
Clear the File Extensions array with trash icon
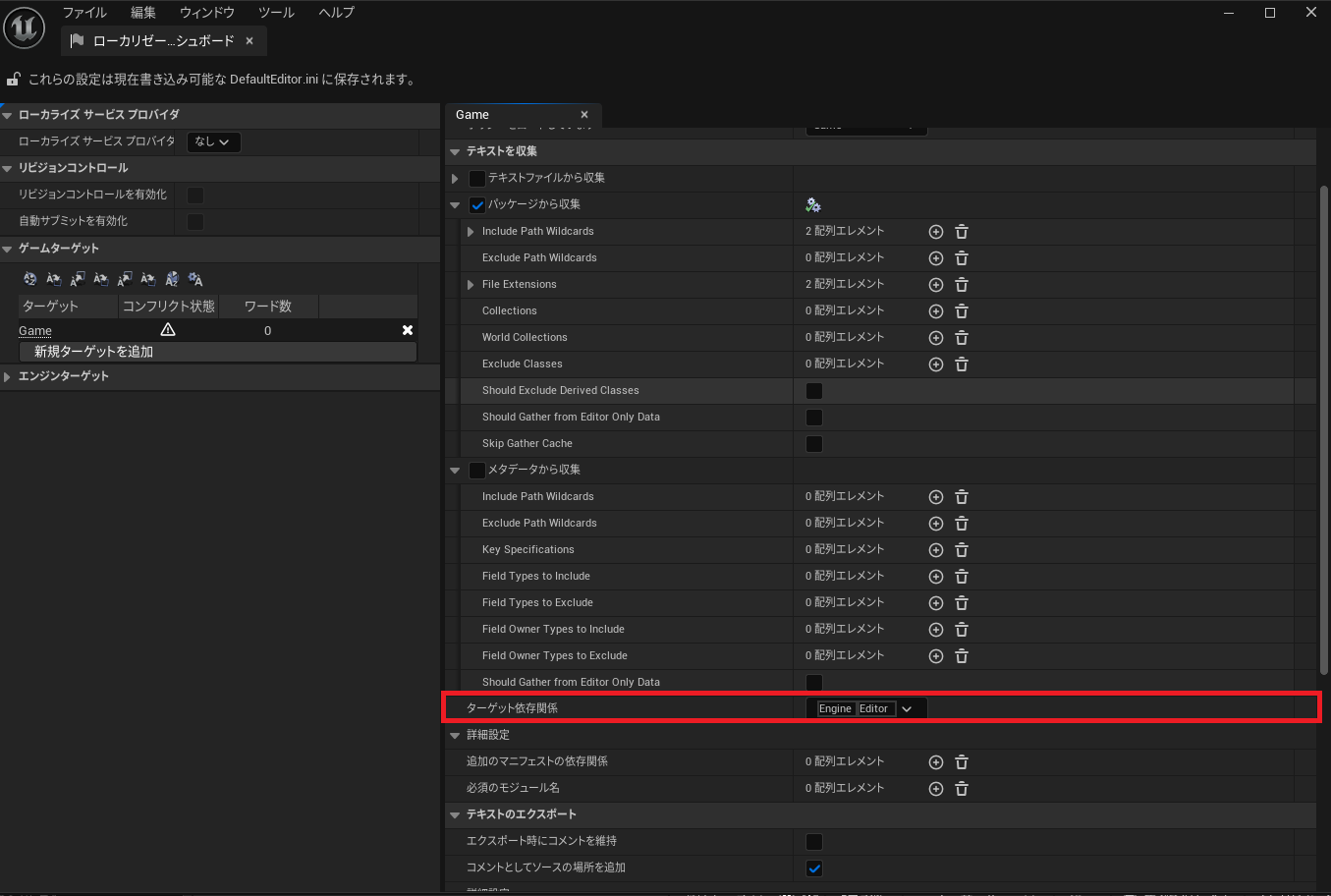pyautogui.click(x=962, y=285)
